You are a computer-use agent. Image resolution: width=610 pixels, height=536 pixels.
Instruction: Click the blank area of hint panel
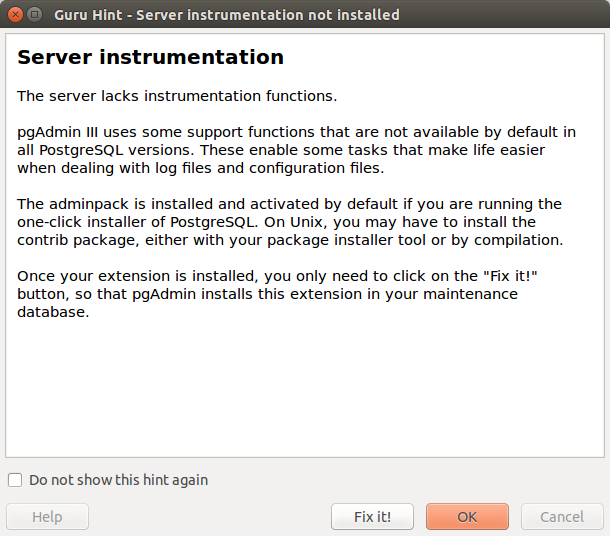pyautogui.click(x=305, y=389)
